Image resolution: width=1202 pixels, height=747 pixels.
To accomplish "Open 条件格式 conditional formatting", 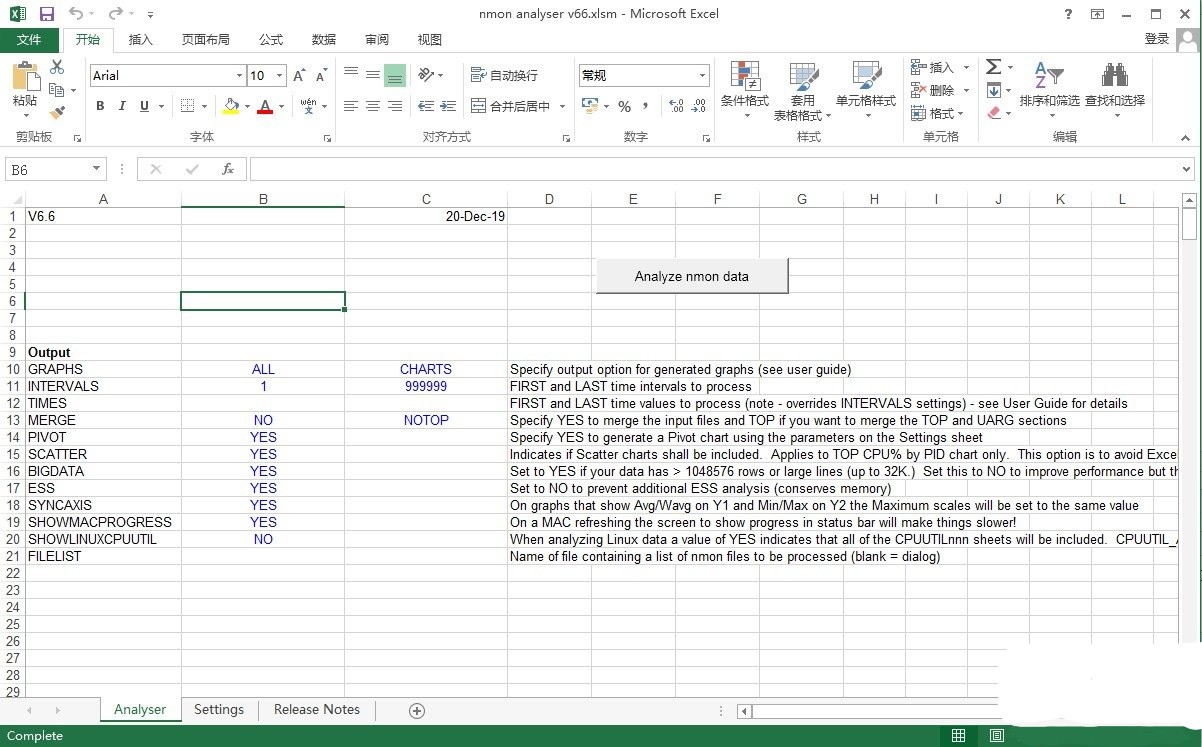I will (744, 88).
